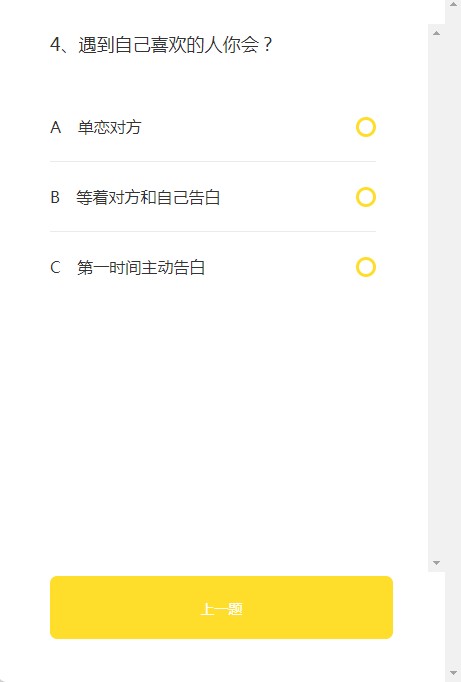Click the letter A option label

tap(56, 127)
